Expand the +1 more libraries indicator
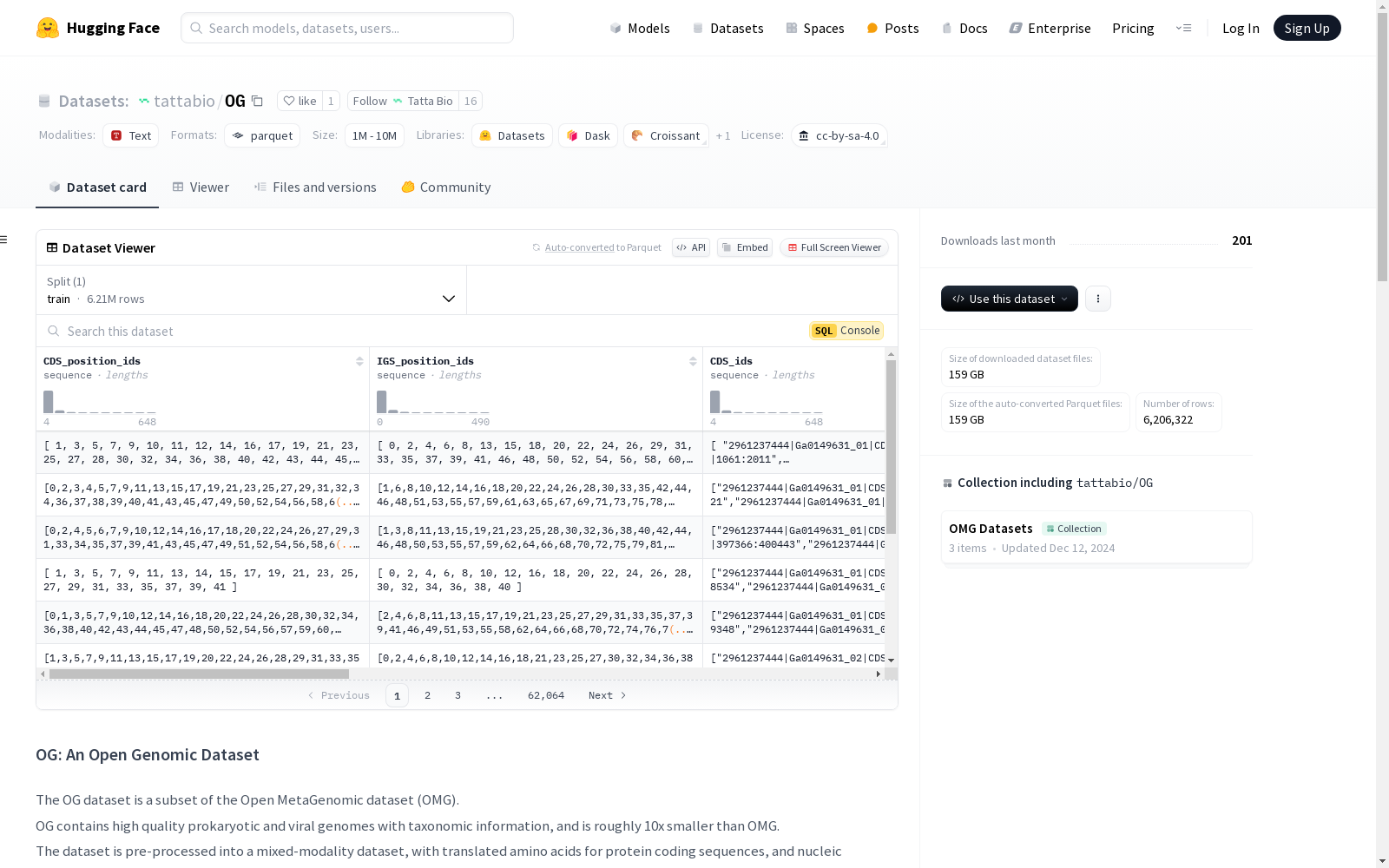This screenshot has height=868, width=1389. click(723, 136)
